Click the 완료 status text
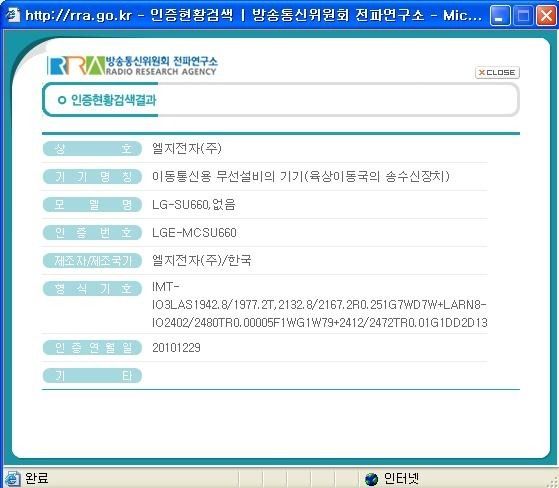 [x=37, y=478]
